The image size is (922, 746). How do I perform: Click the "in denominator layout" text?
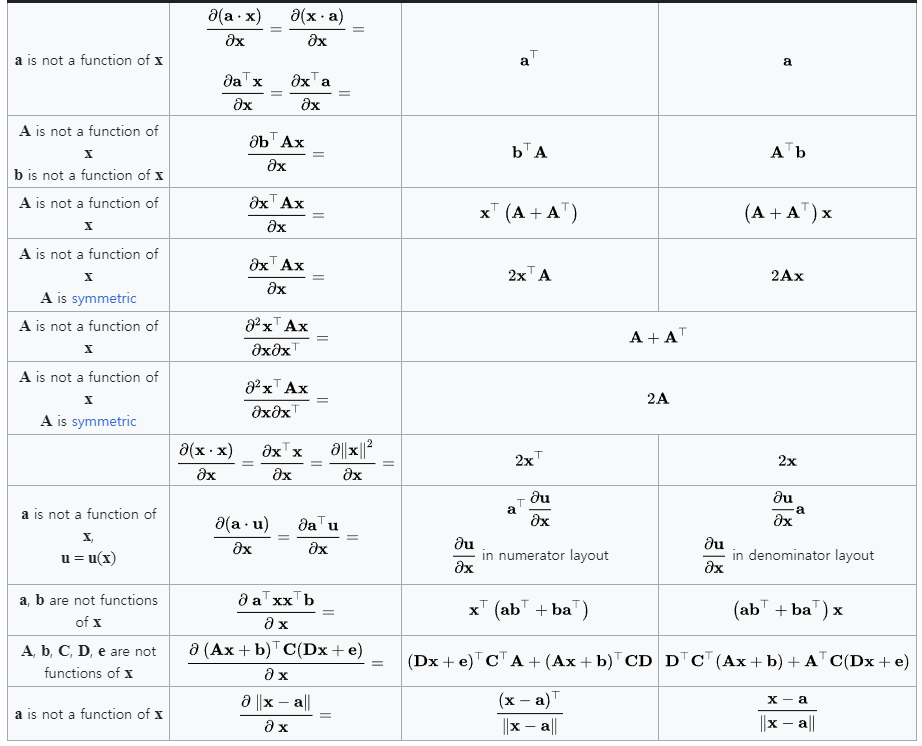coord(803,555)
